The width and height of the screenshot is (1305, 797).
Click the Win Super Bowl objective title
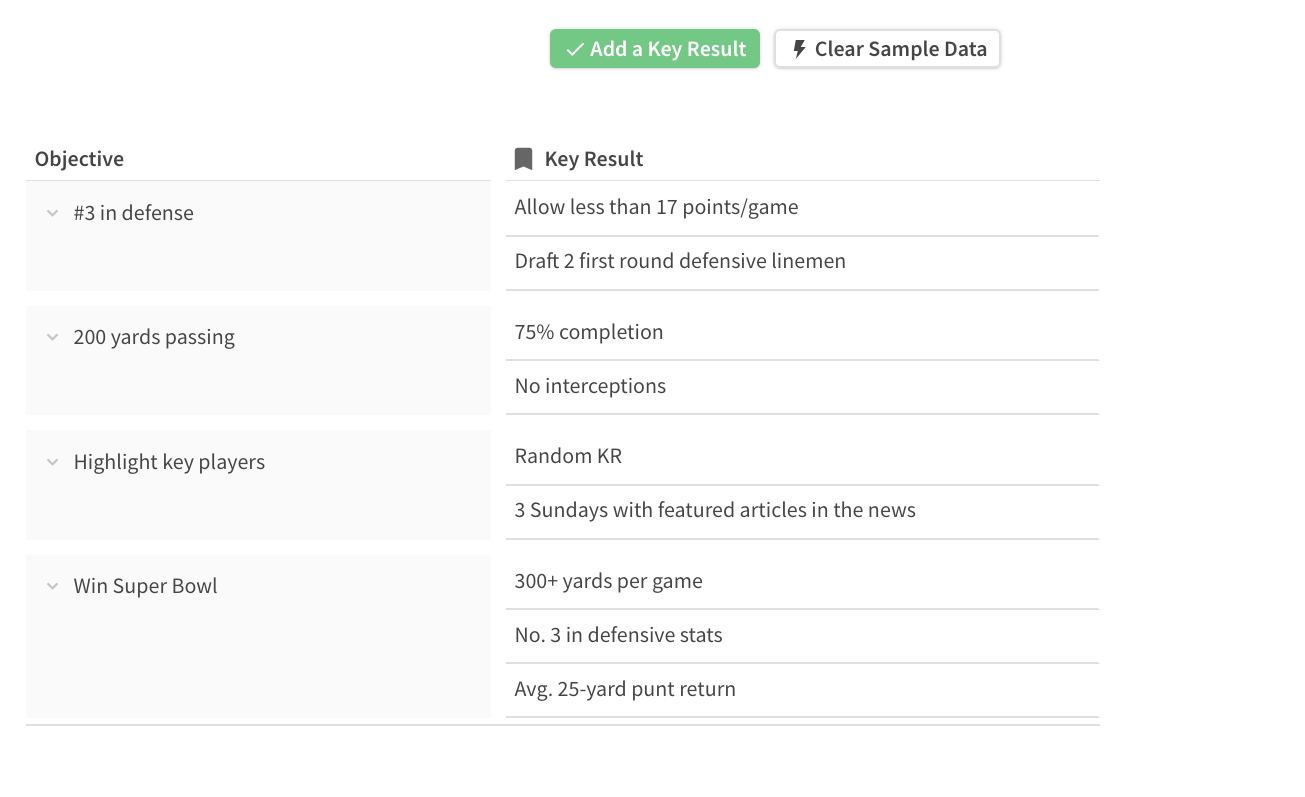[x=145, y=586]
